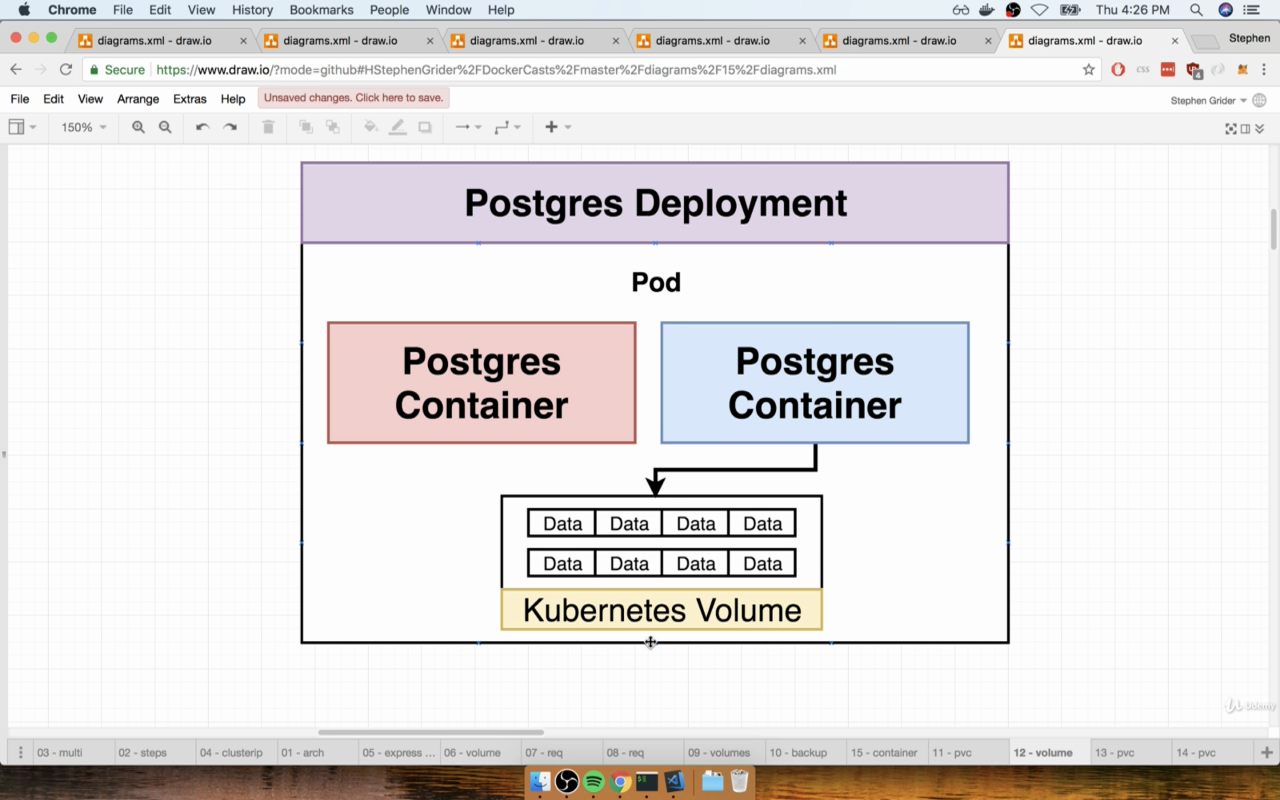Select the Kubernetes Volume label shape
The height and width of the screenshot is (800, 1280).
click(661, 610)
